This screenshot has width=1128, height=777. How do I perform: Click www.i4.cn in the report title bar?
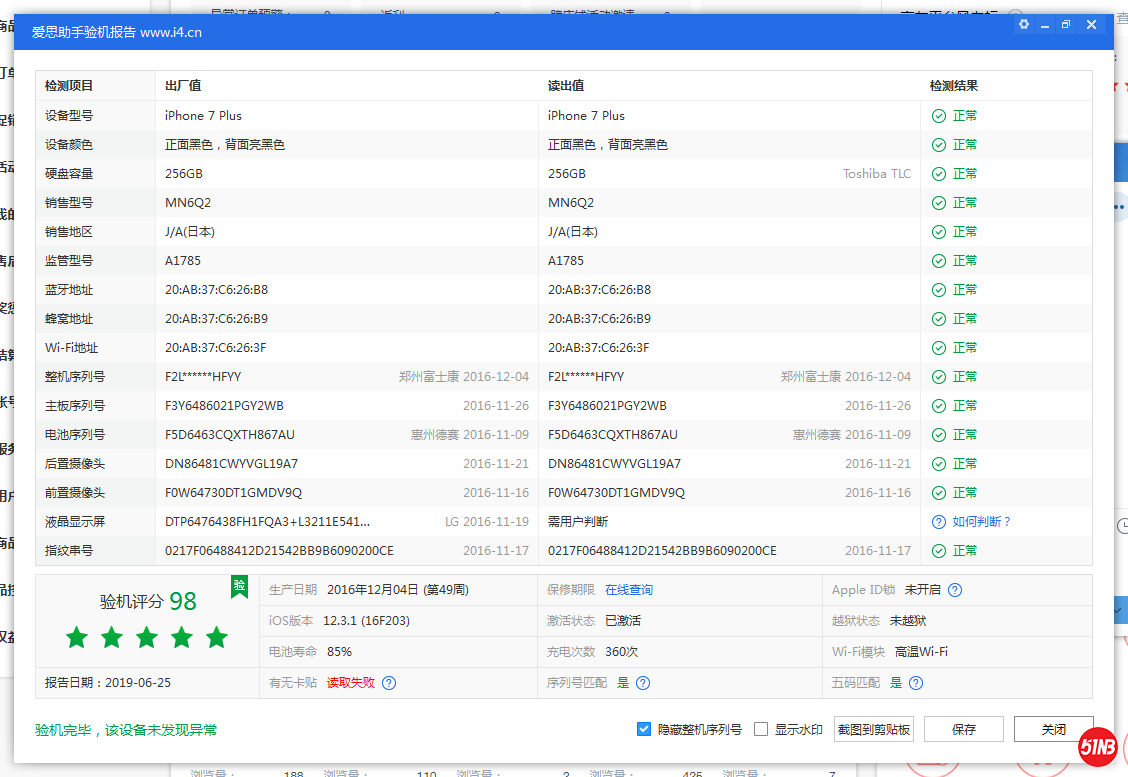click(172, 32)
